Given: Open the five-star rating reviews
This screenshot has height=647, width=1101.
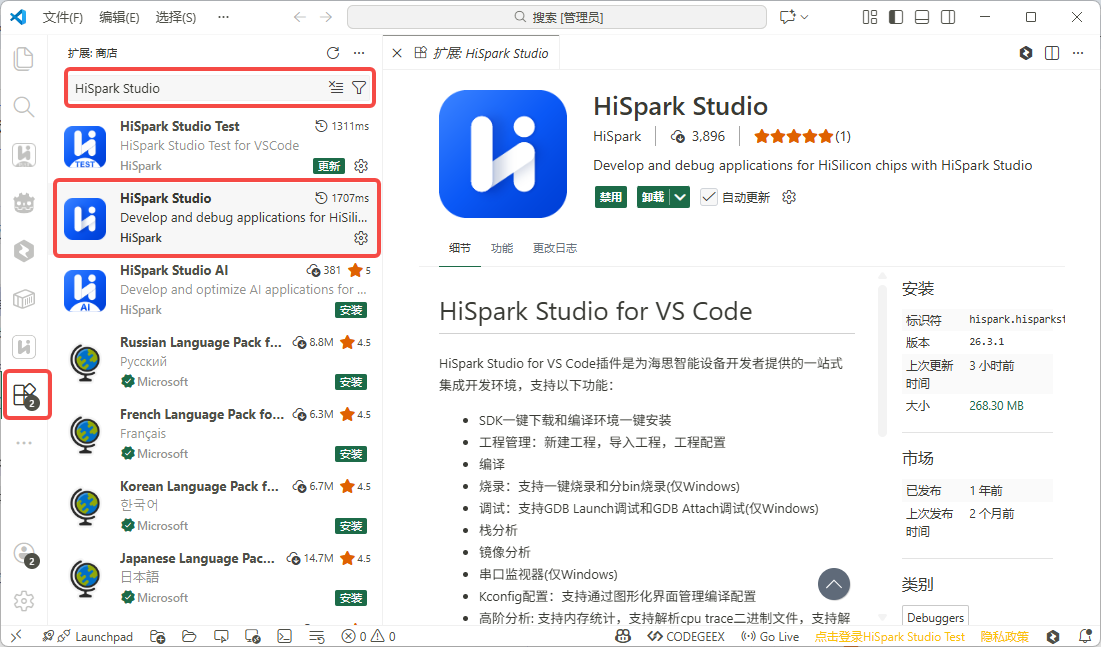Looking at the screenshot, I should (x=802, y=136).
